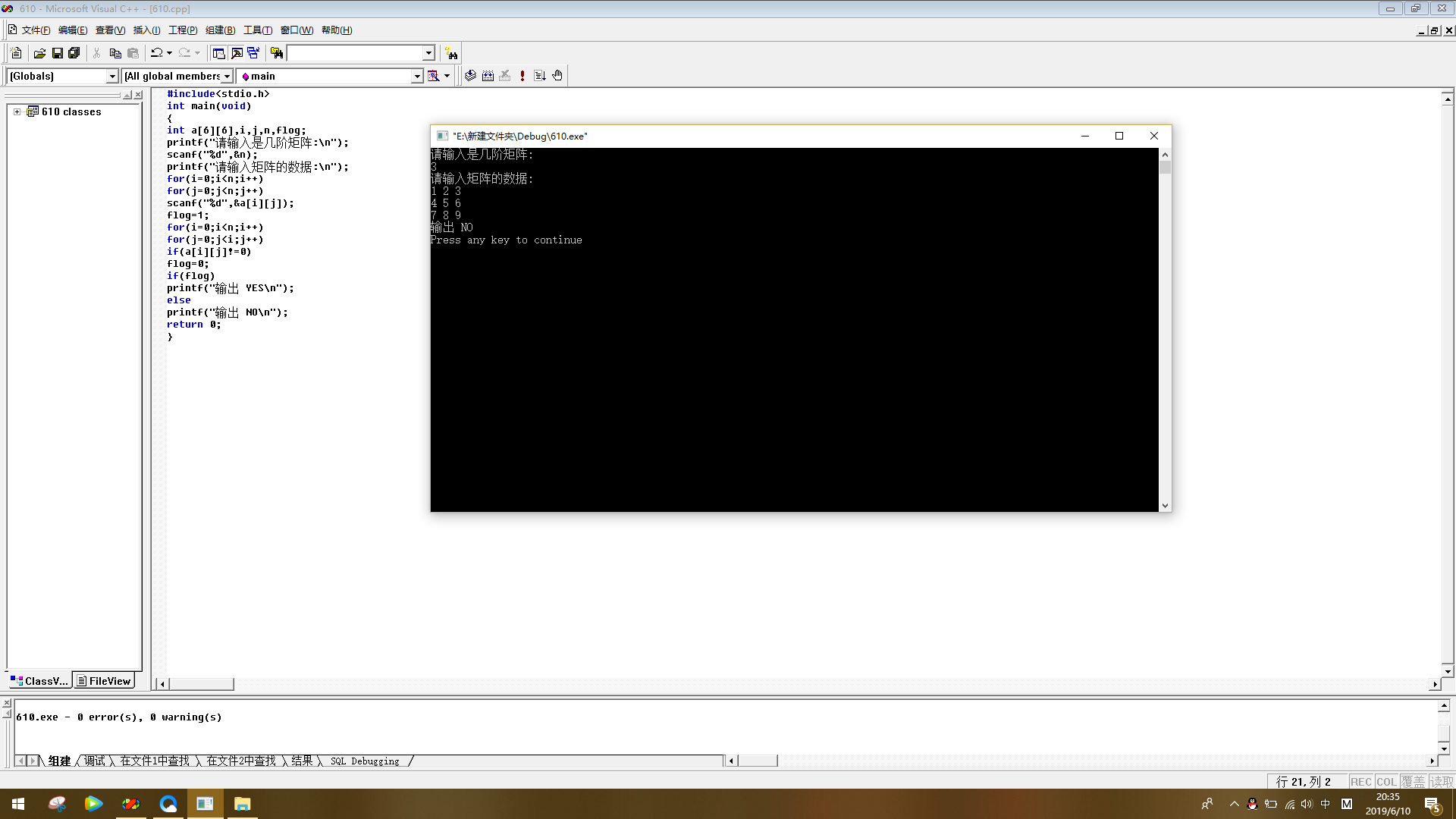This screenshot has width=1456, height=819.
Task: Open the 组建(B) build menu
Action: point(220,30)
